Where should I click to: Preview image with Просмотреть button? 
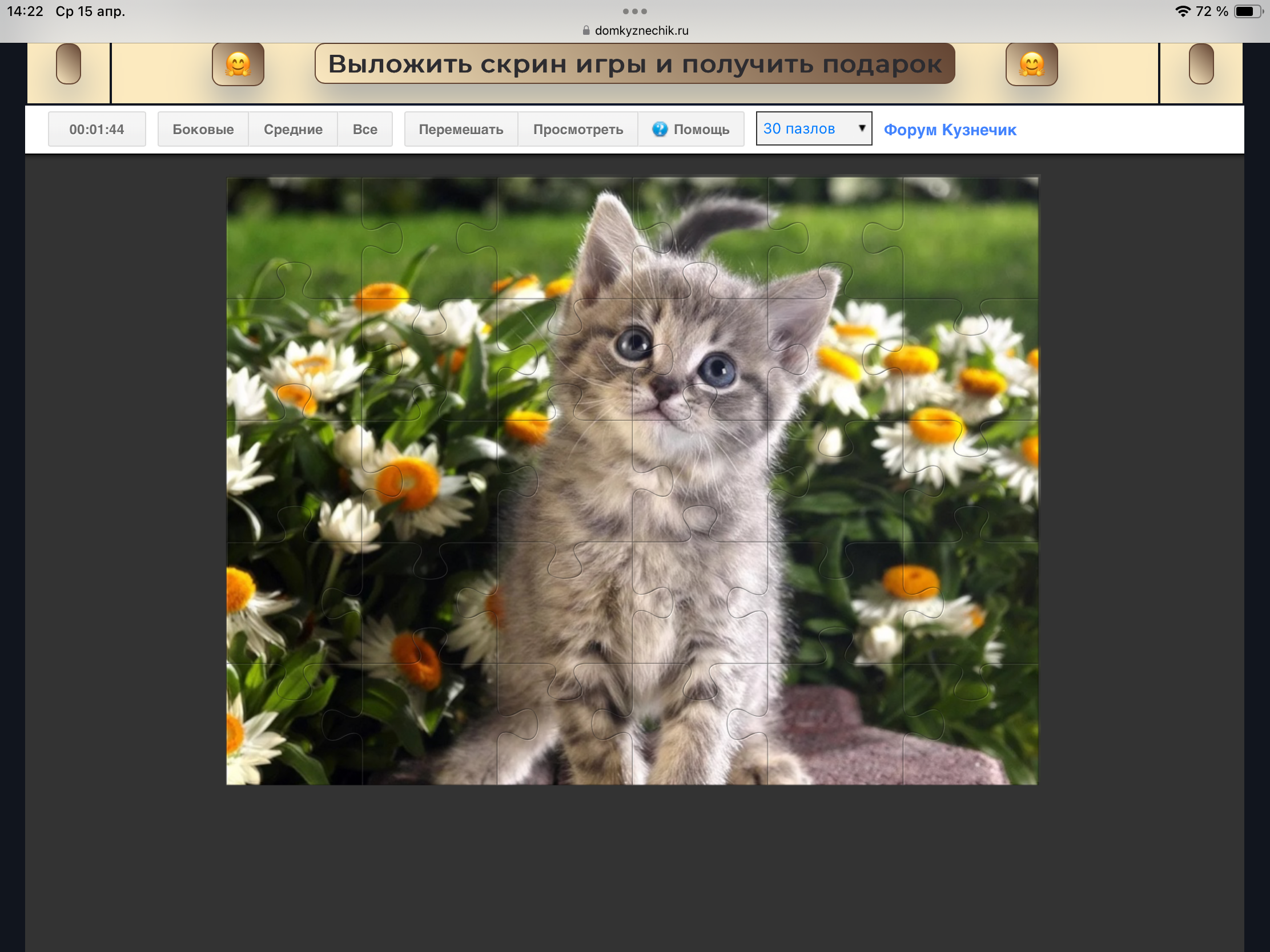tap(577, 130)
